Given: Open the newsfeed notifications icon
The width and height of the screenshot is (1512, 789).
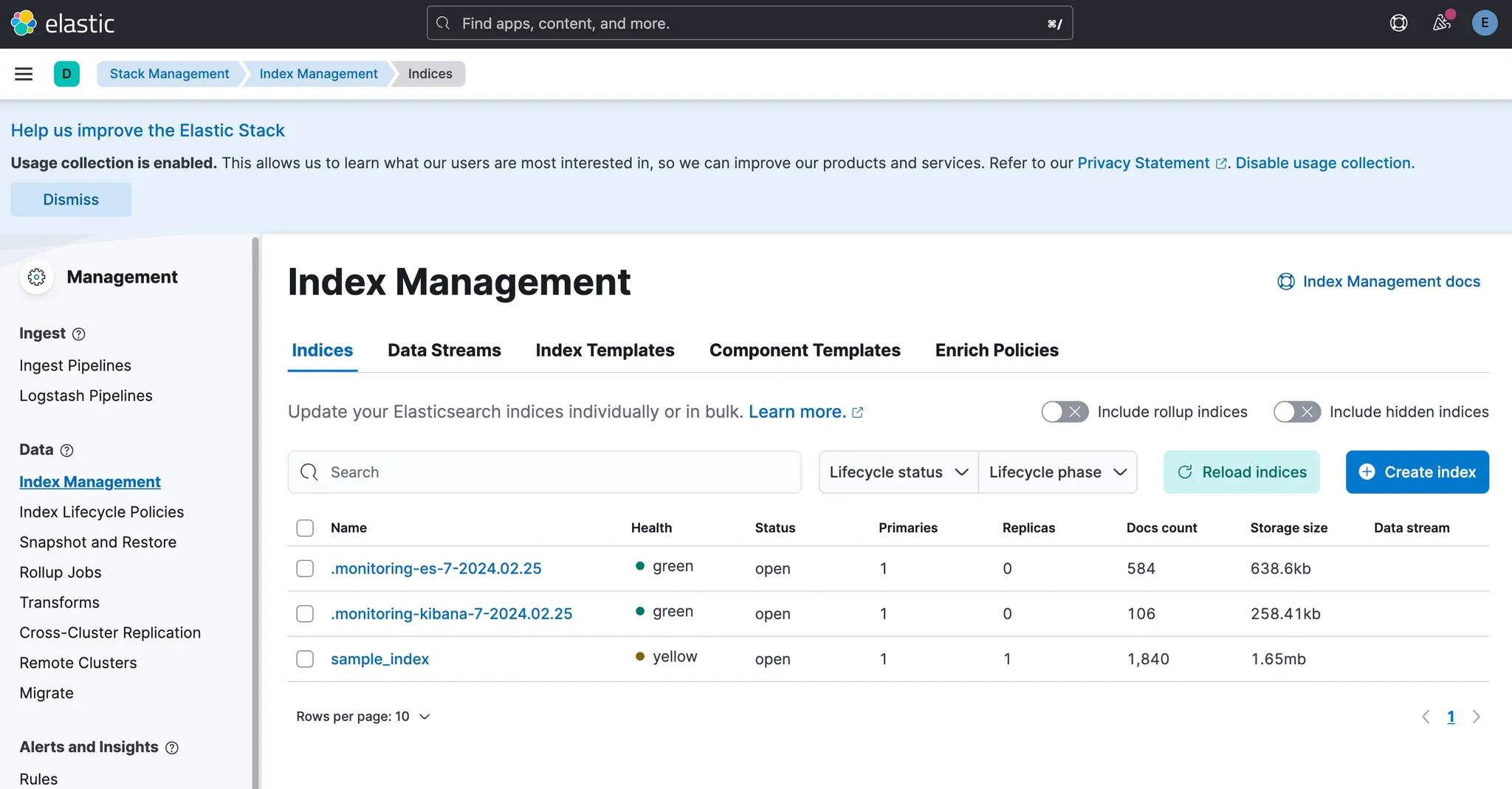Looking at the screenshot, I should (x=1441, y=24).
